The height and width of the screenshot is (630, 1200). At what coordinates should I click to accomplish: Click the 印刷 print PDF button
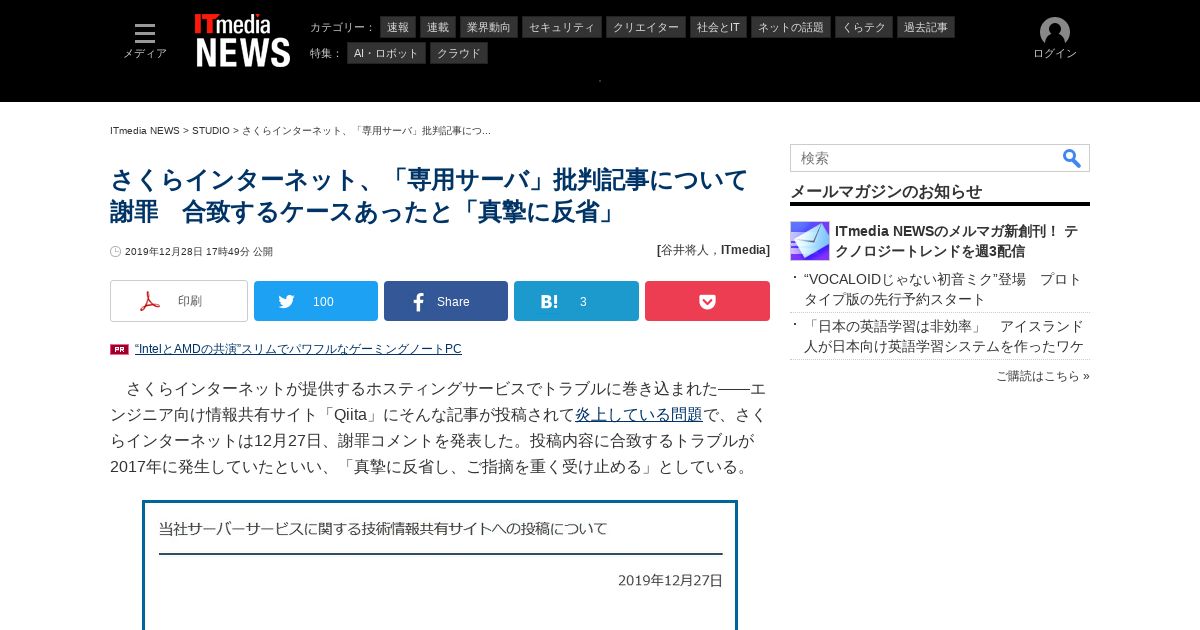click(x=179, y=301)
